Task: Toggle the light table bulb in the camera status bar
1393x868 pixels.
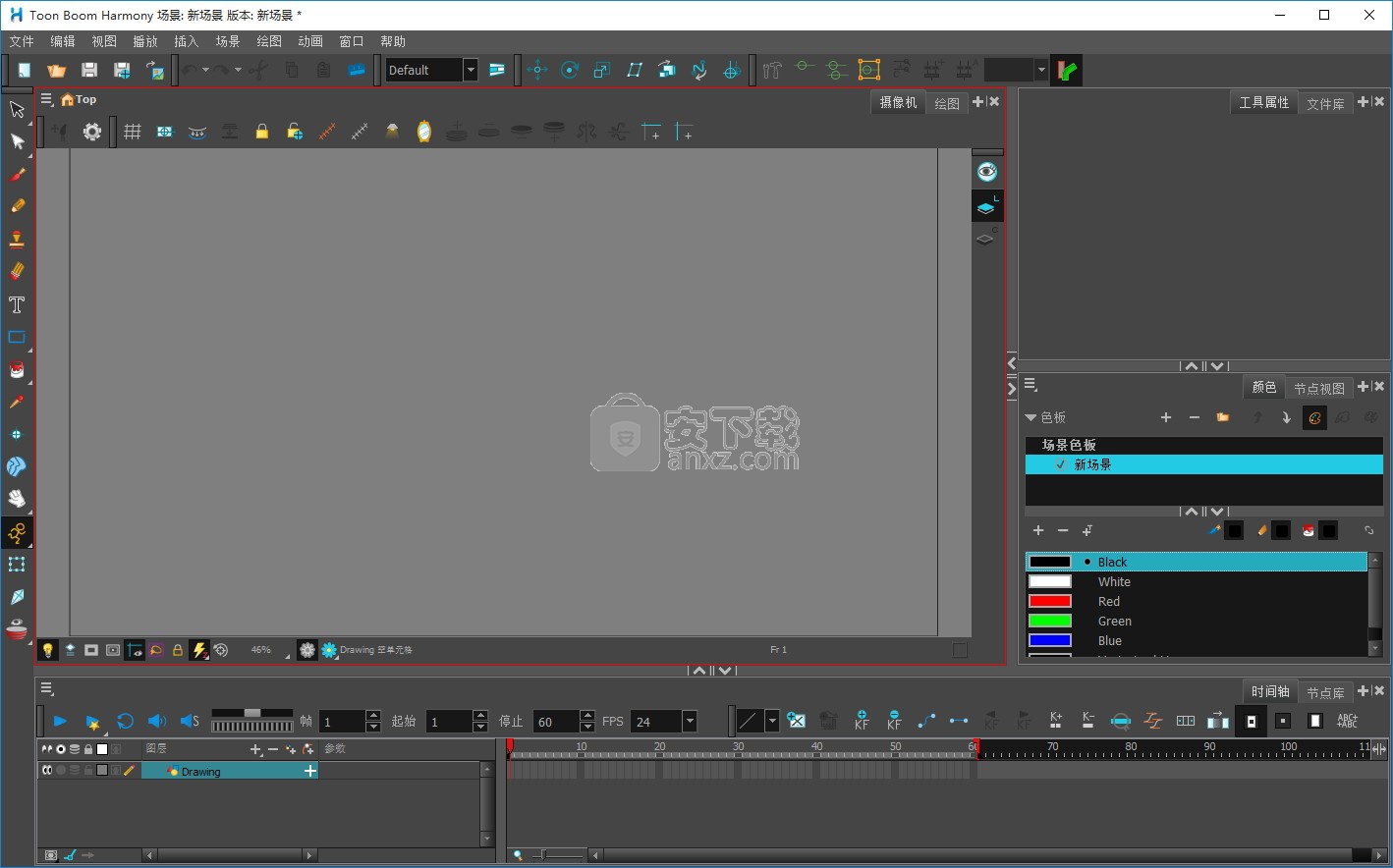Action: (x=47, y=650)
